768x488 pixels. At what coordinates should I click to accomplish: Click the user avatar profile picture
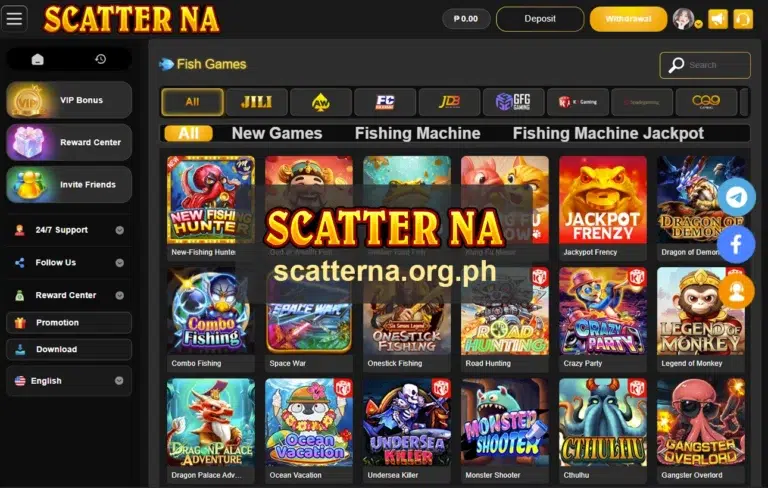pyautogui.click(x=684, y=19)
